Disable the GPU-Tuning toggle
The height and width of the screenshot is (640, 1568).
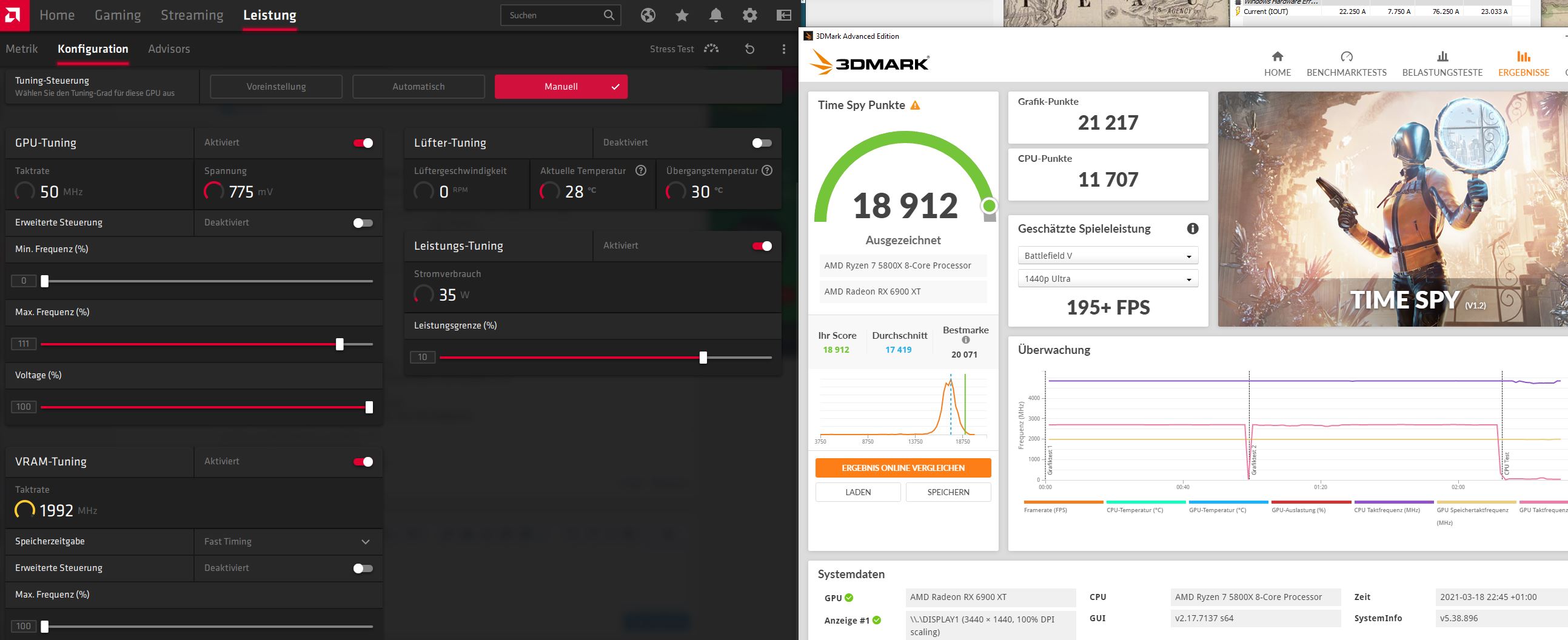click(363, 143)
